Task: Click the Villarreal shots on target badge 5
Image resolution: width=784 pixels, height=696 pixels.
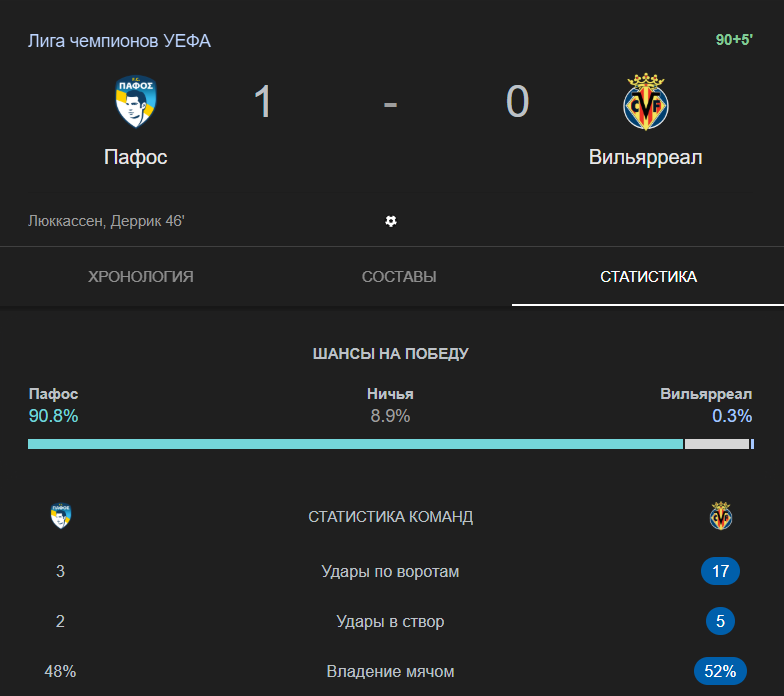Action: pyautogui.click(x=720, y=621)
